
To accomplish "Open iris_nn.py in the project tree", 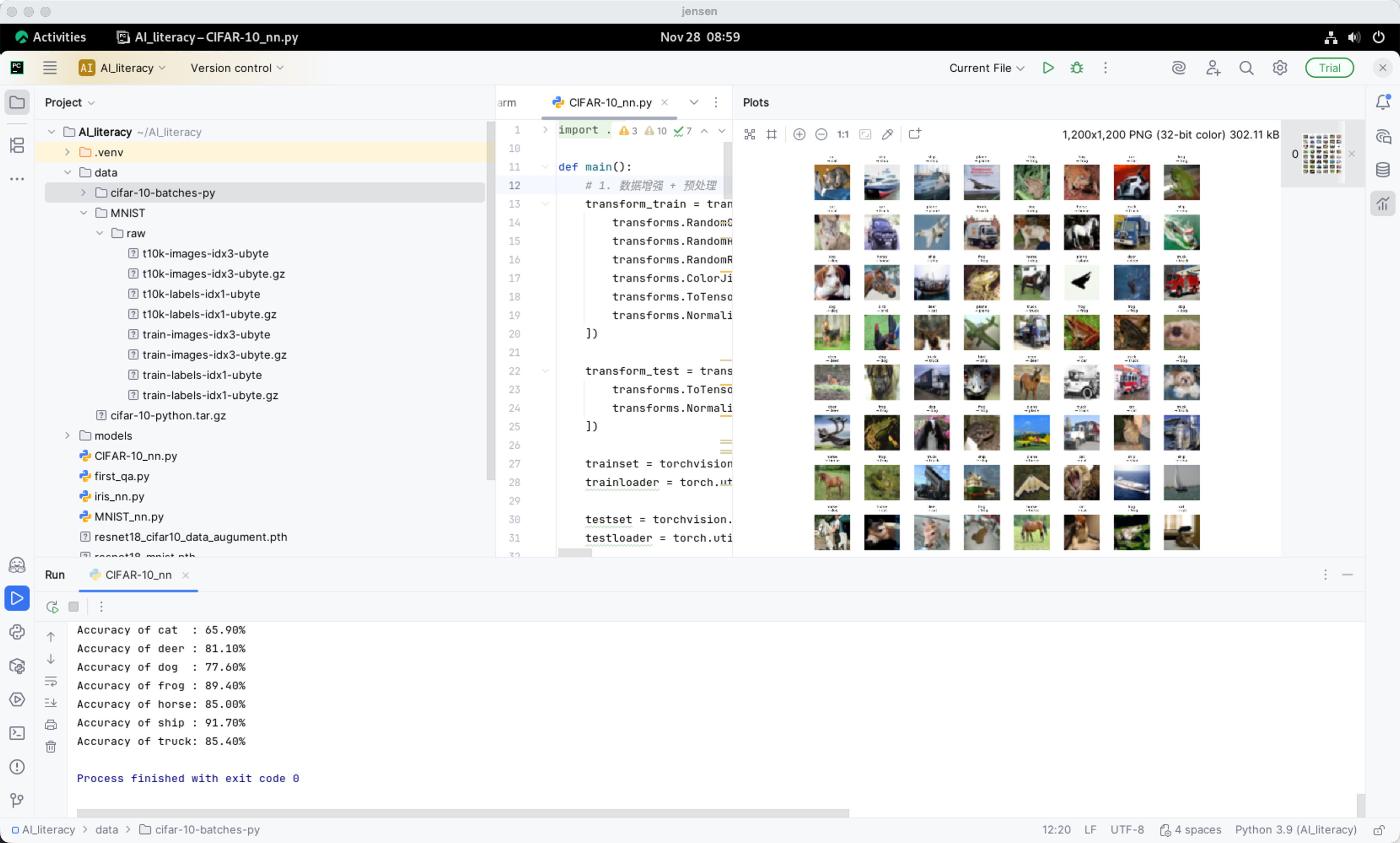I will pyautogui.click(x=119, y=497).
